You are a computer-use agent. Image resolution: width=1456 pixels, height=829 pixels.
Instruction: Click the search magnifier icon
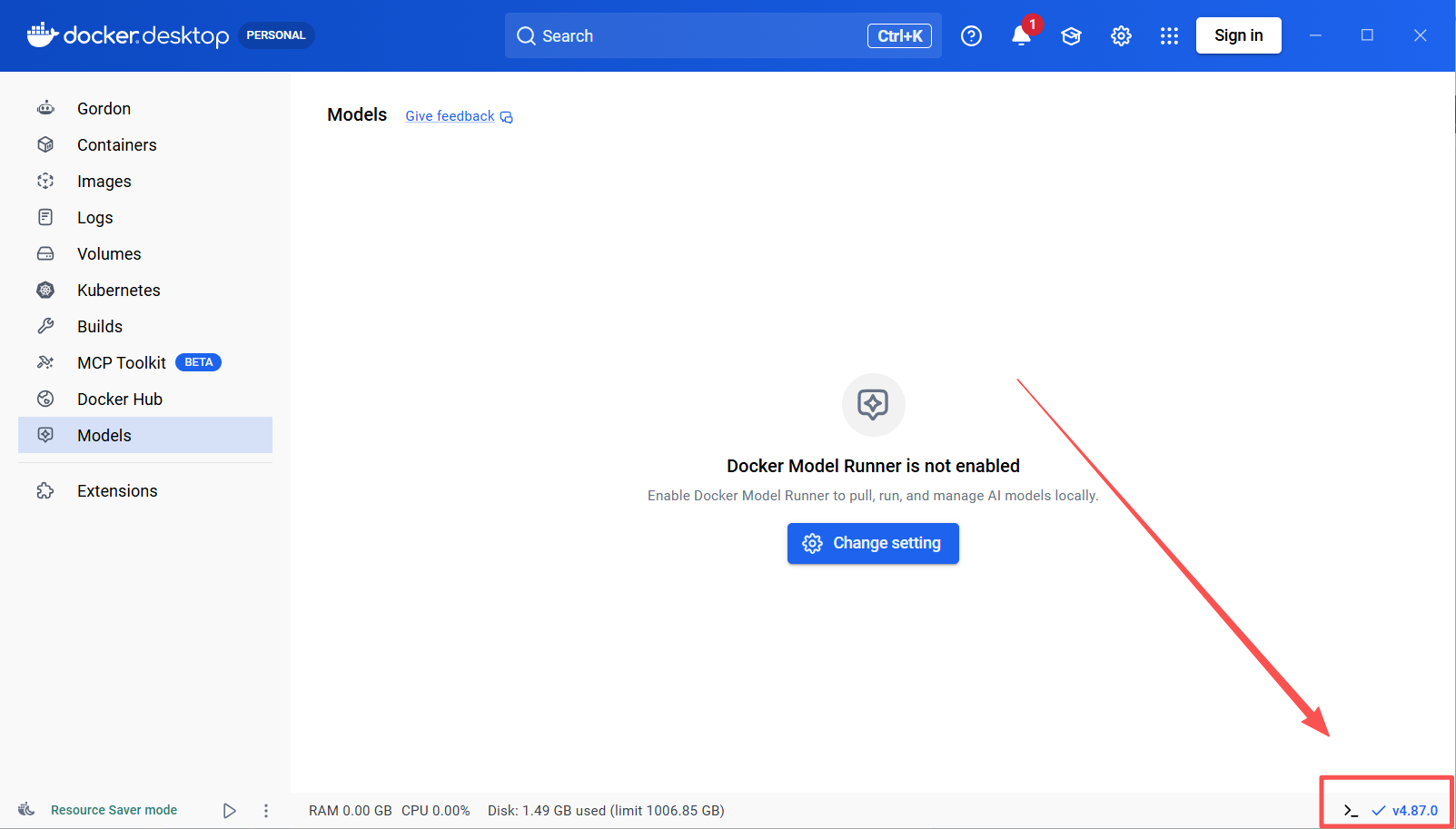pos(526,35)
